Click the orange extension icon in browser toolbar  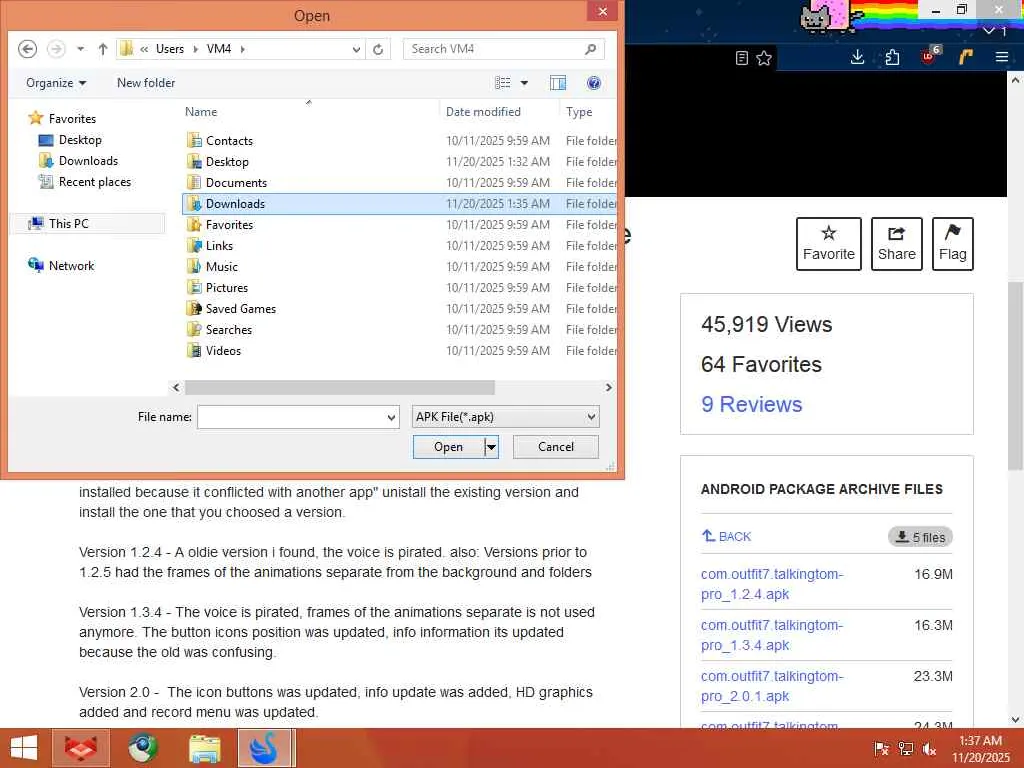[x=965, y=57]
